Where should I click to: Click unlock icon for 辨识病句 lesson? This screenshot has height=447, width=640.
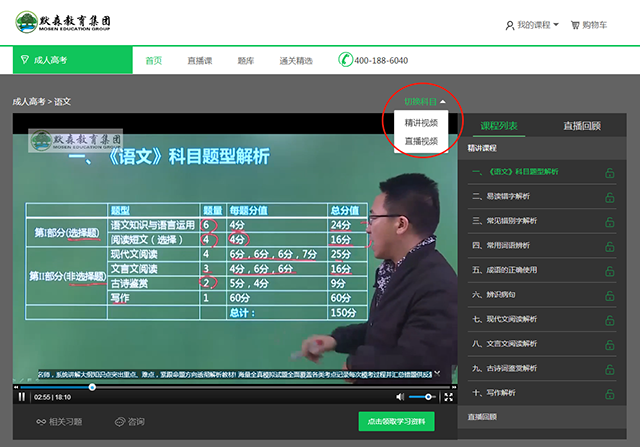click(x=610, y=296)
